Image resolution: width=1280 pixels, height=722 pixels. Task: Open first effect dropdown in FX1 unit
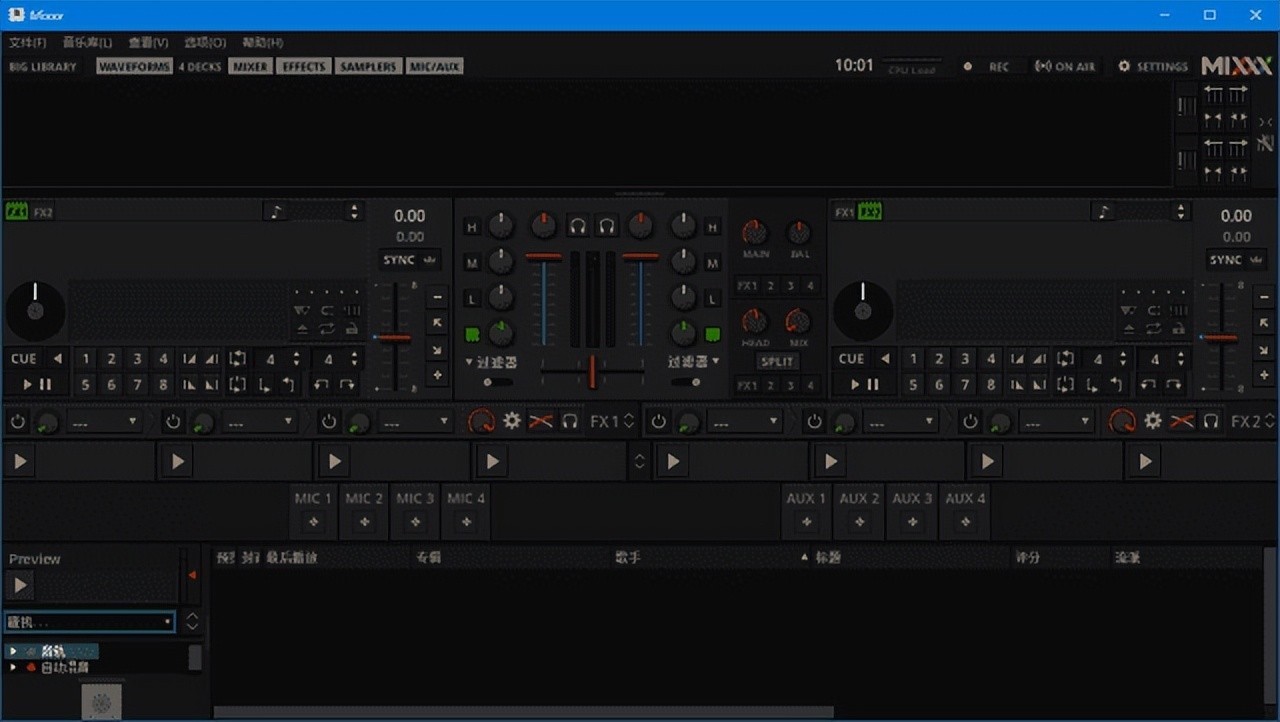[103, 422]
